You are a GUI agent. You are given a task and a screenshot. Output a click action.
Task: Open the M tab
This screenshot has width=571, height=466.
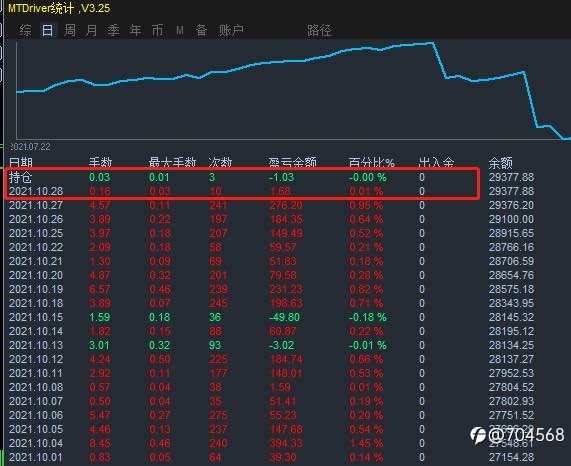point(180,30)
